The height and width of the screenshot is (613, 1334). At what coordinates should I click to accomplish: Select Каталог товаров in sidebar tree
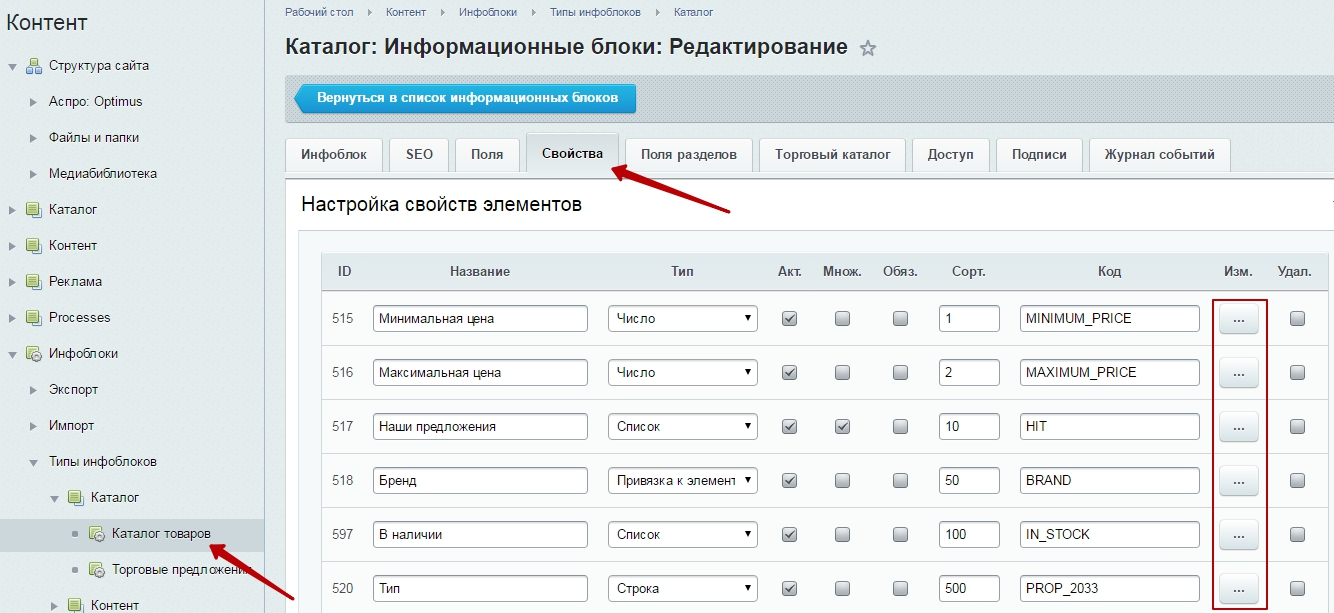pos(161,534)
